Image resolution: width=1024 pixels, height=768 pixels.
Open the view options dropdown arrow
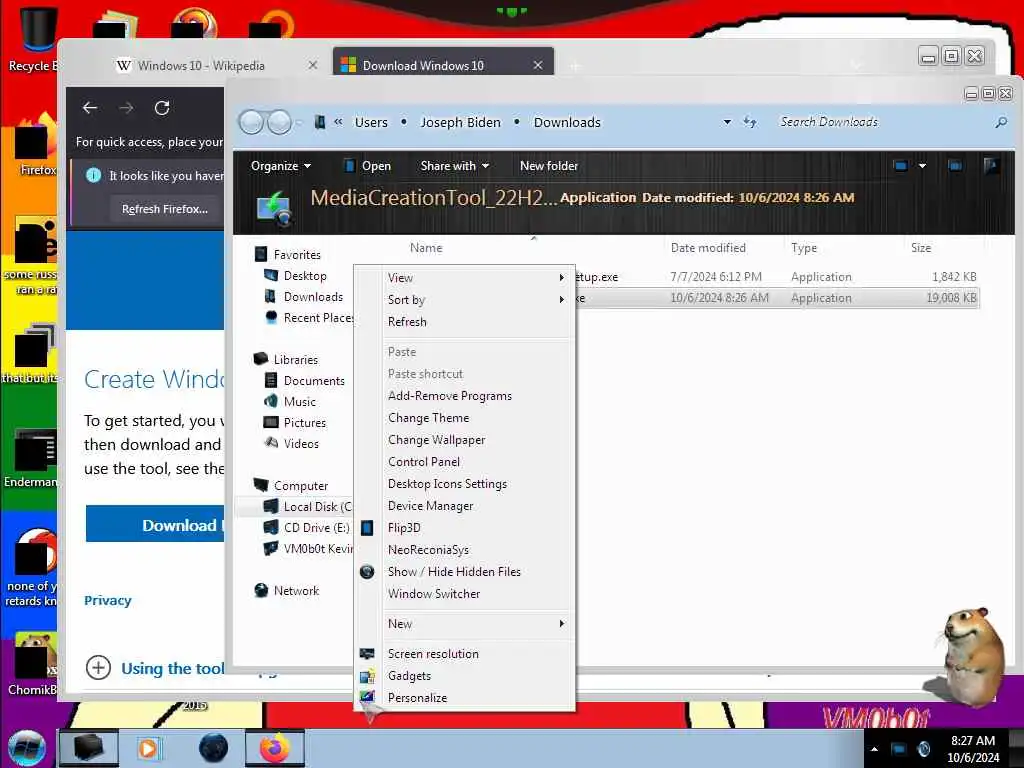tap(922, 166)
